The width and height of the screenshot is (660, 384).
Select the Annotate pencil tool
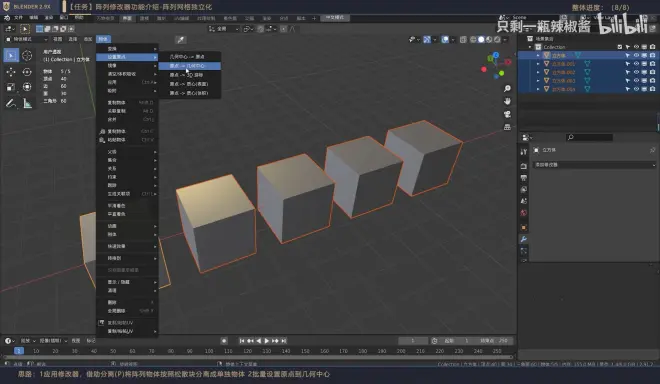coord(11,103)
